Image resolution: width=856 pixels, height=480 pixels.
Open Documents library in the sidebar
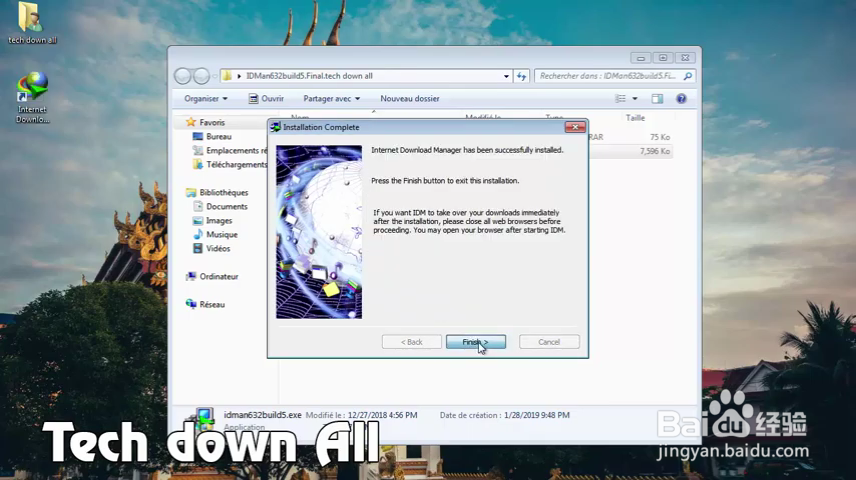(220, 206)
